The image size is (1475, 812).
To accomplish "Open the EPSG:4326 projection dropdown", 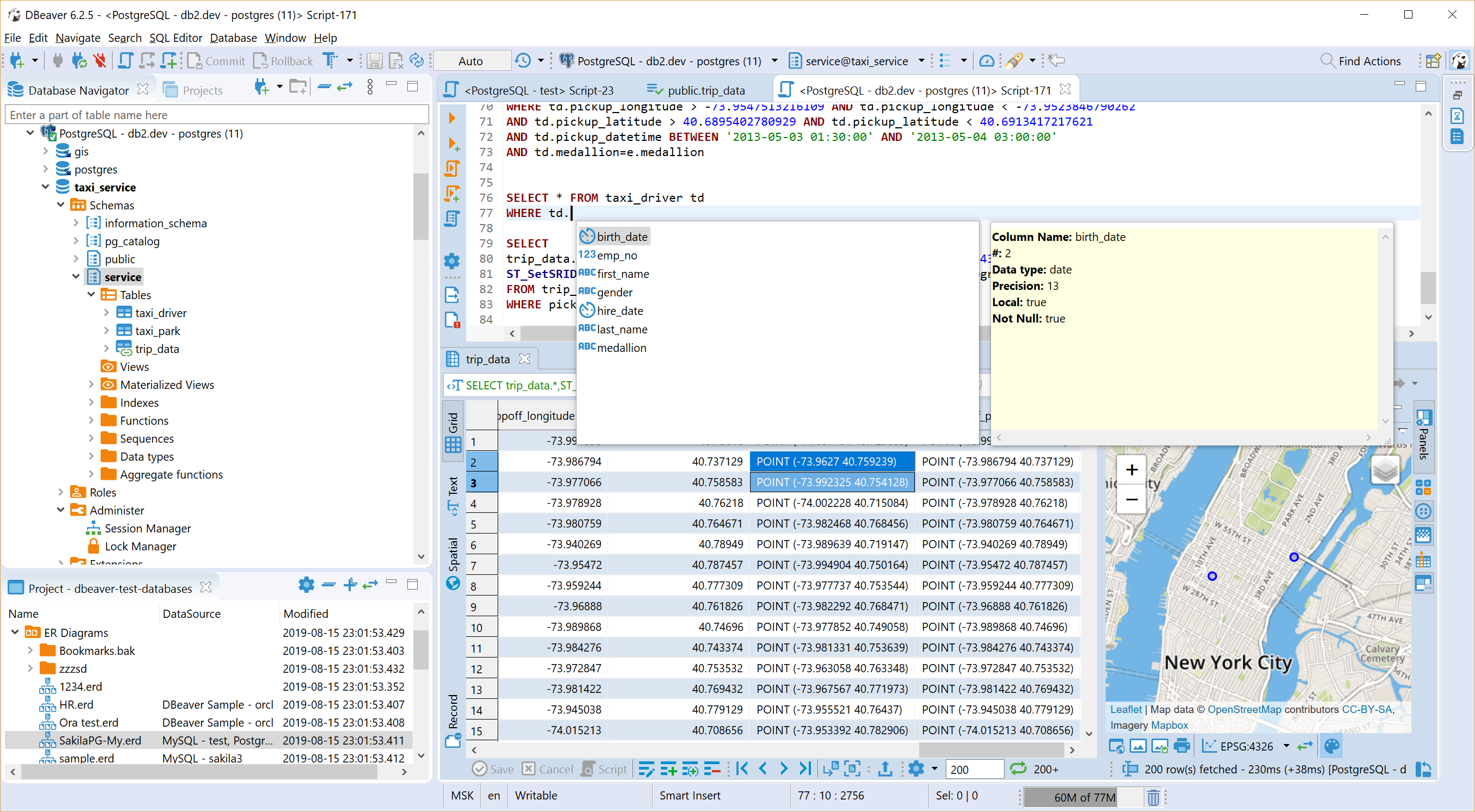I will 1288,746.
